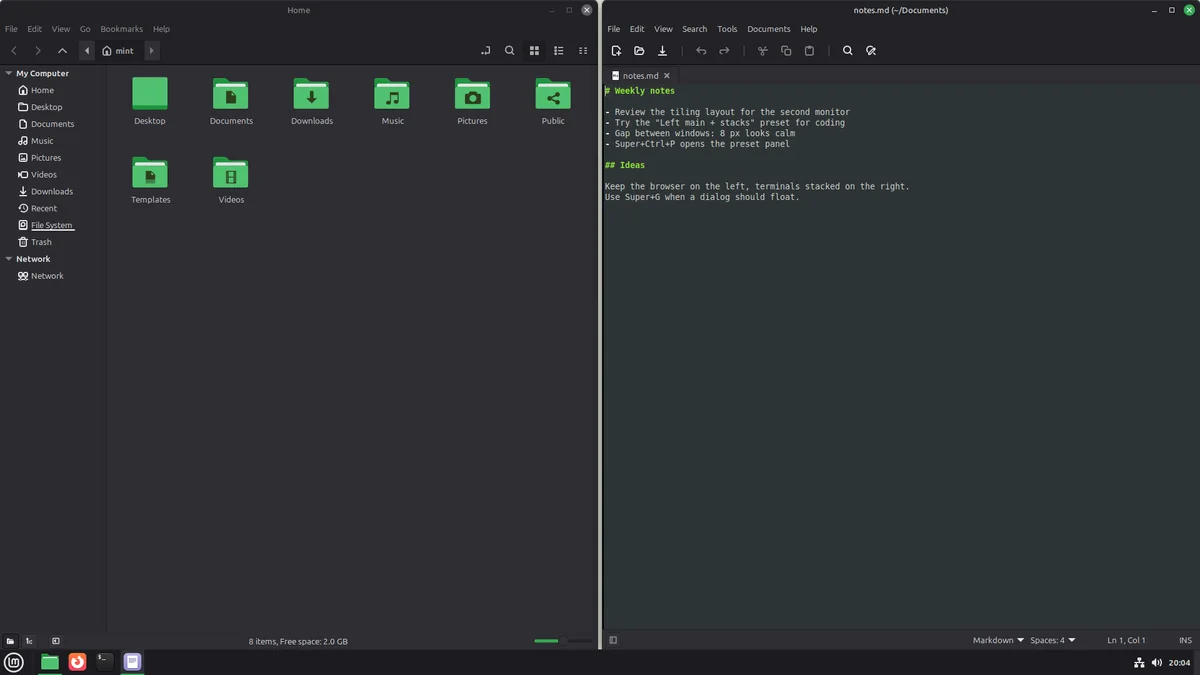This screenshot has height=675, width=1200.
Task: Open the Linux Mint start menu
Action: 14,661
